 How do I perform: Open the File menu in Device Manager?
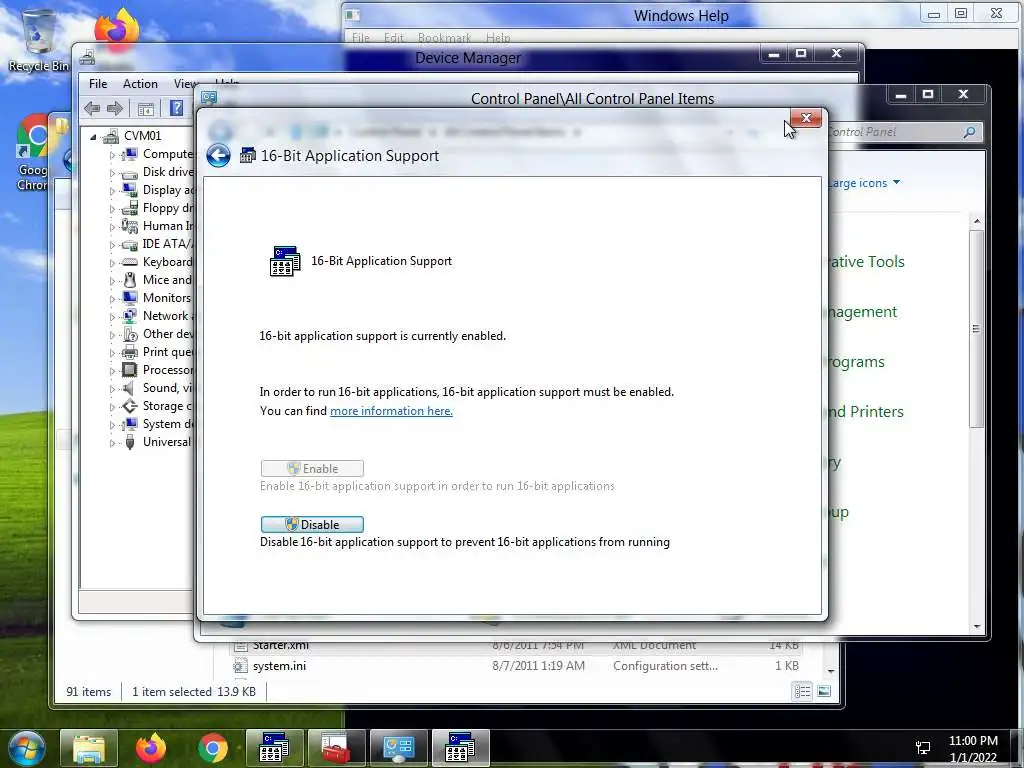98,84
